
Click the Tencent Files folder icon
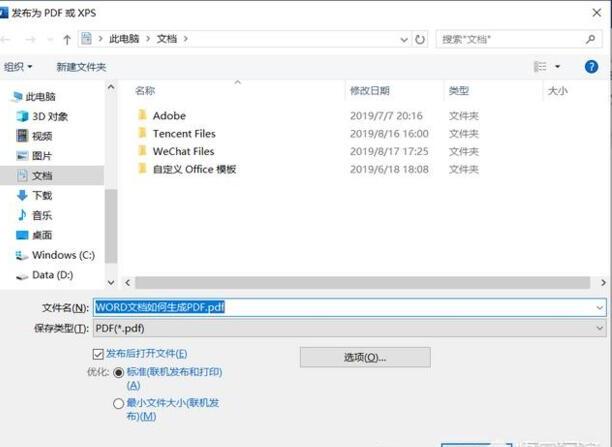point(142,133)
